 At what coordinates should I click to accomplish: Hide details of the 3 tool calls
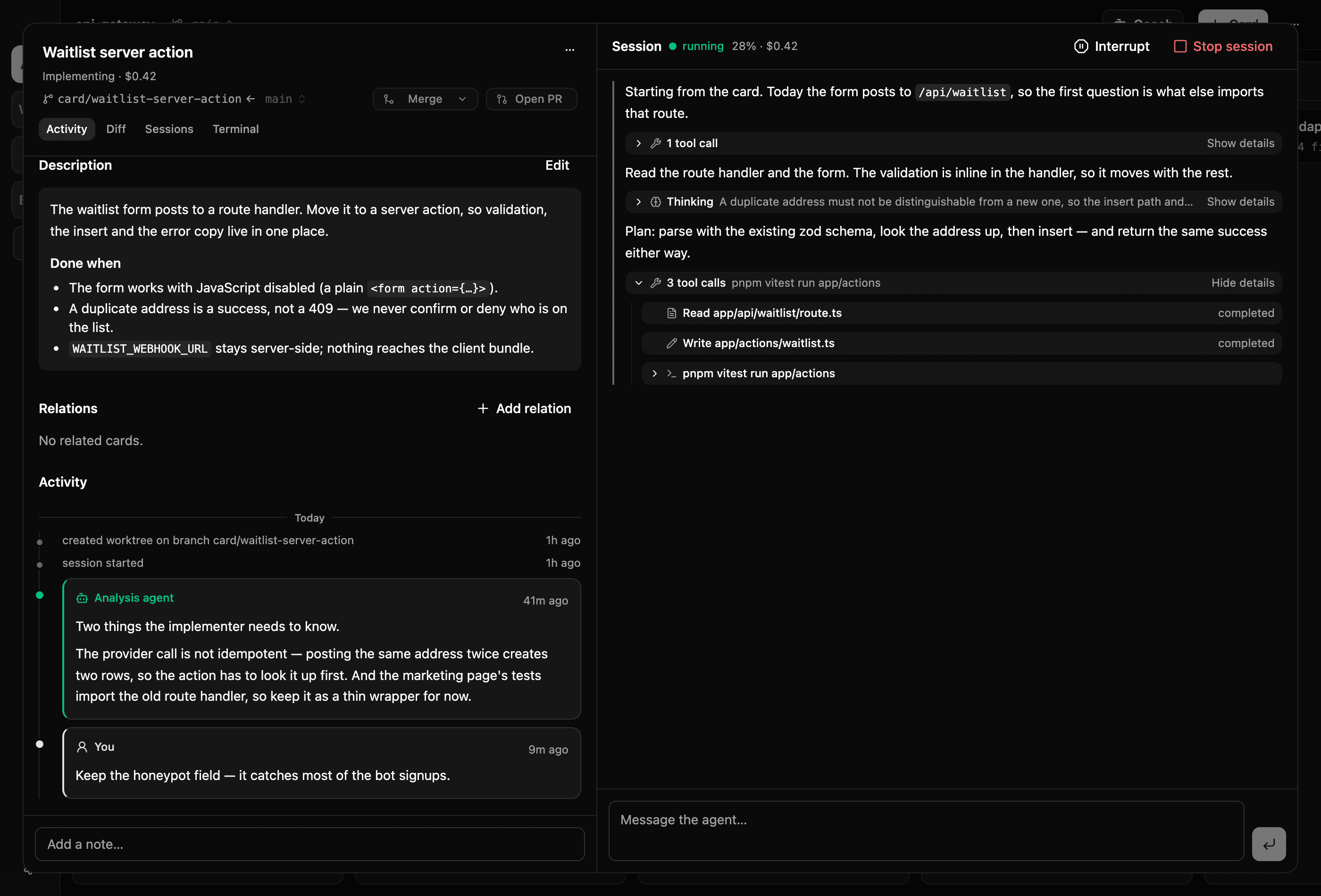(x=1243, y=283)
